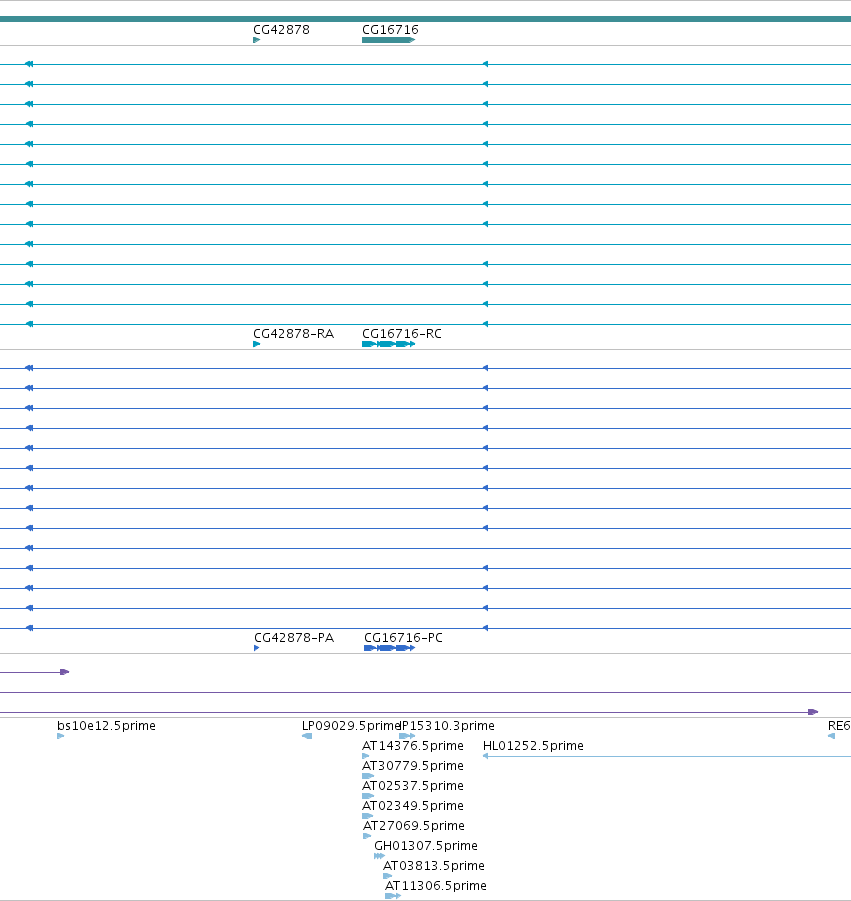Click the bs10e12.5prime EST label
Image resolution: width=851 pixels, height=901 pixels.
pyautogui.click(x=106, y=726)
